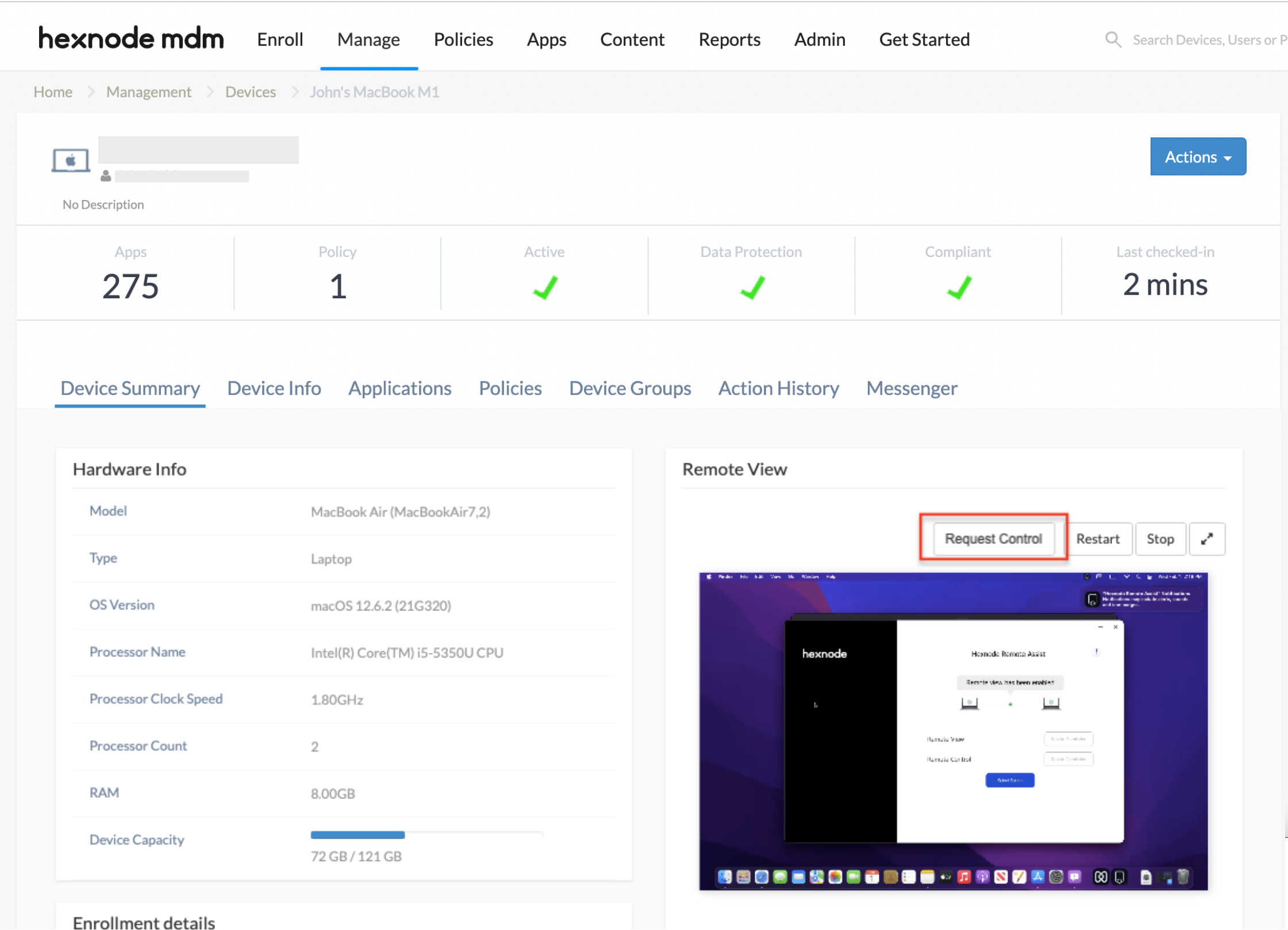Image resolution: width=1288 pixels, height=930 pixels.
Task: Click the 72 GB / 121 GB text
Action: point(356,856)
